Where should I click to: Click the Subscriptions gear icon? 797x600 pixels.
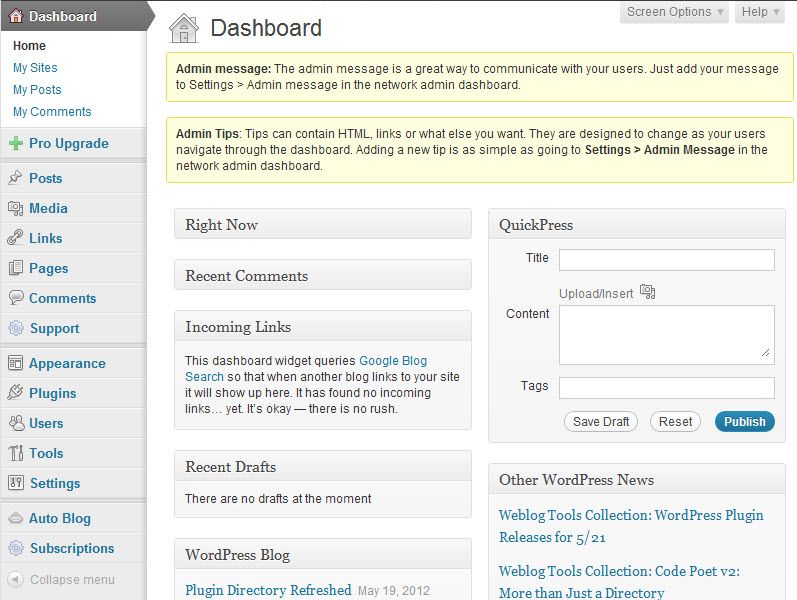pos(16,548)
